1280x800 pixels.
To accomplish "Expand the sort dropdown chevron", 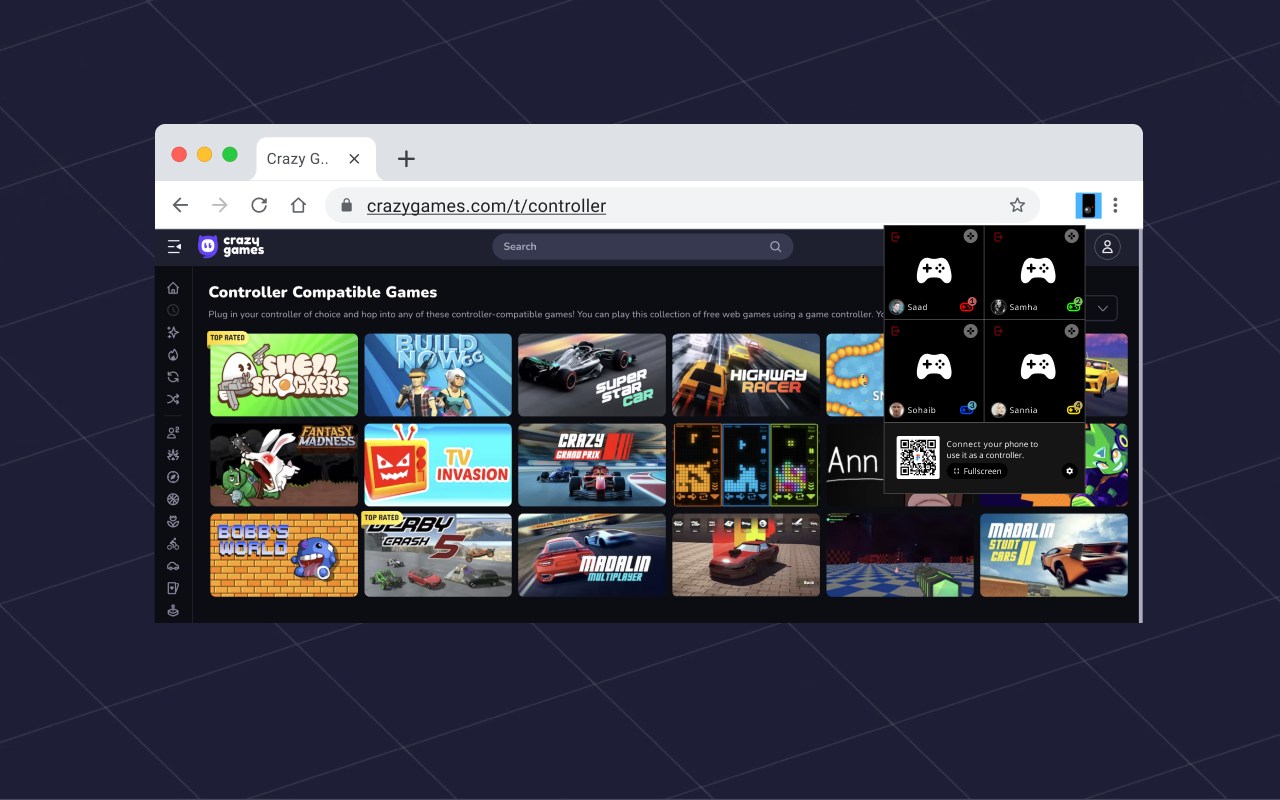I will click(1102, 308).
